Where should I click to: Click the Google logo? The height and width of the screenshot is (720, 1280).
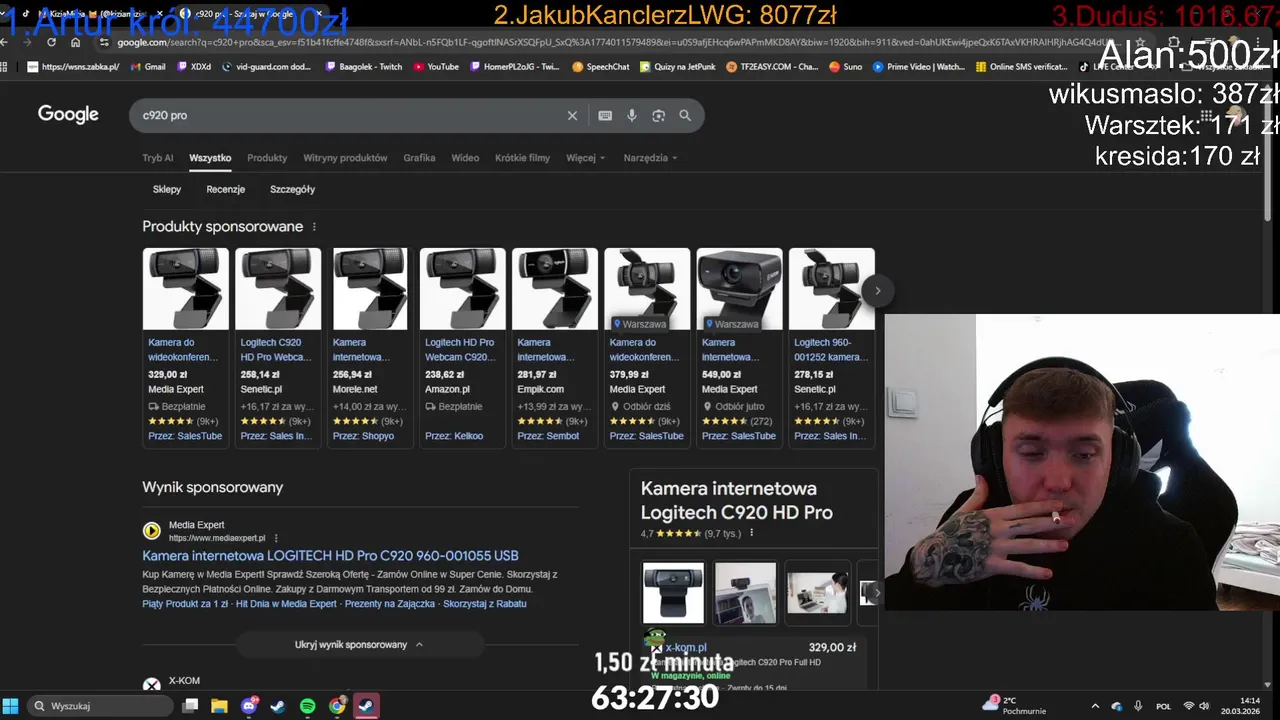click(x=68, y=114)
